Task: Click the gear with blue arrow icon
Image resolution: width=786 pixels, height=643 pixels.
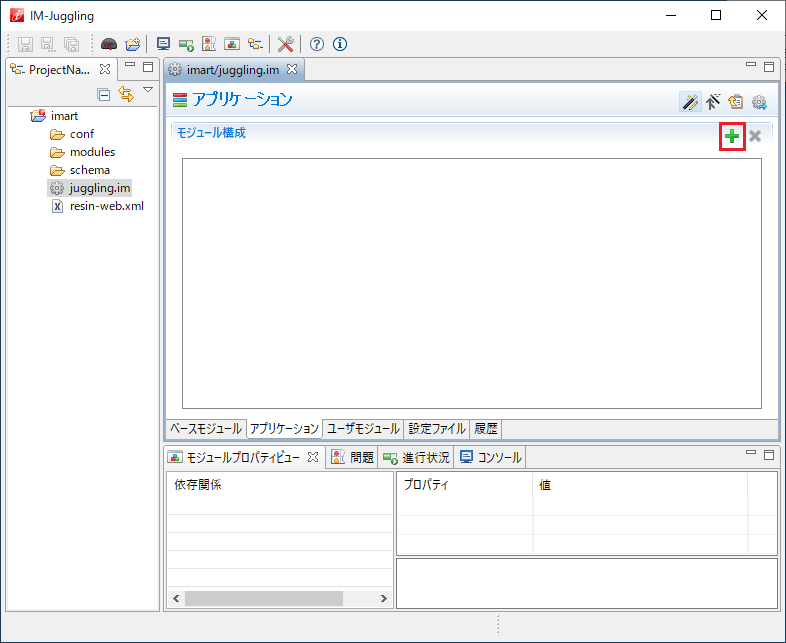Action: pyautogui.click(x=759, y=101)
